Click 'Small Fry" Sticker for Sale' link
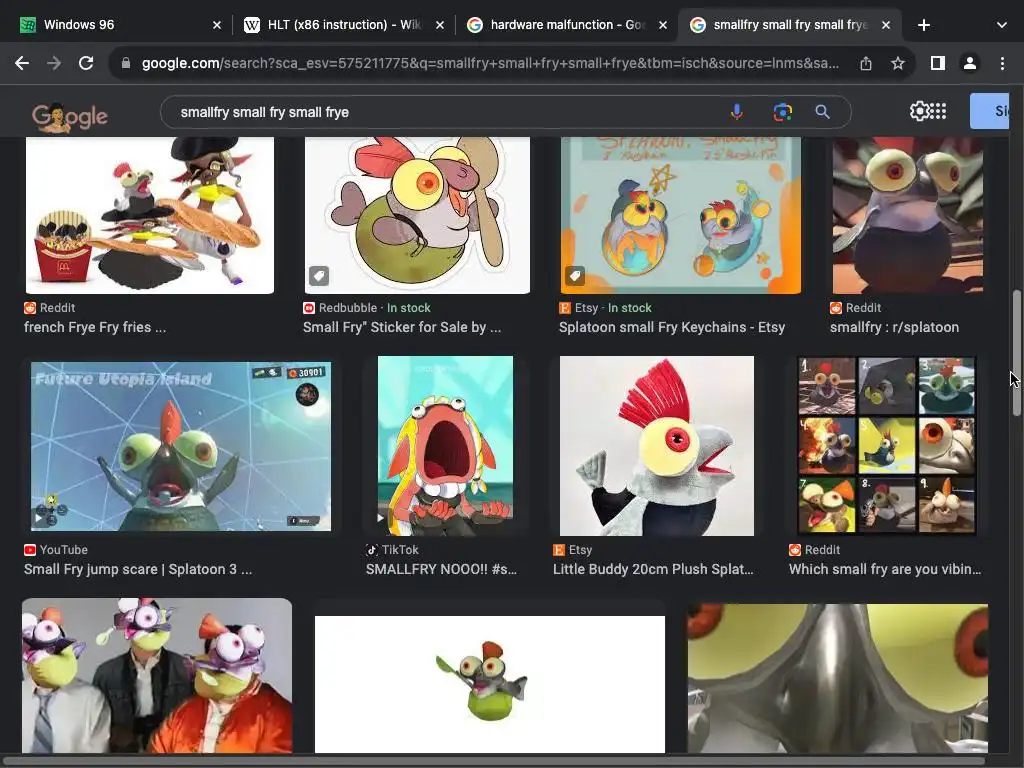 402,327
